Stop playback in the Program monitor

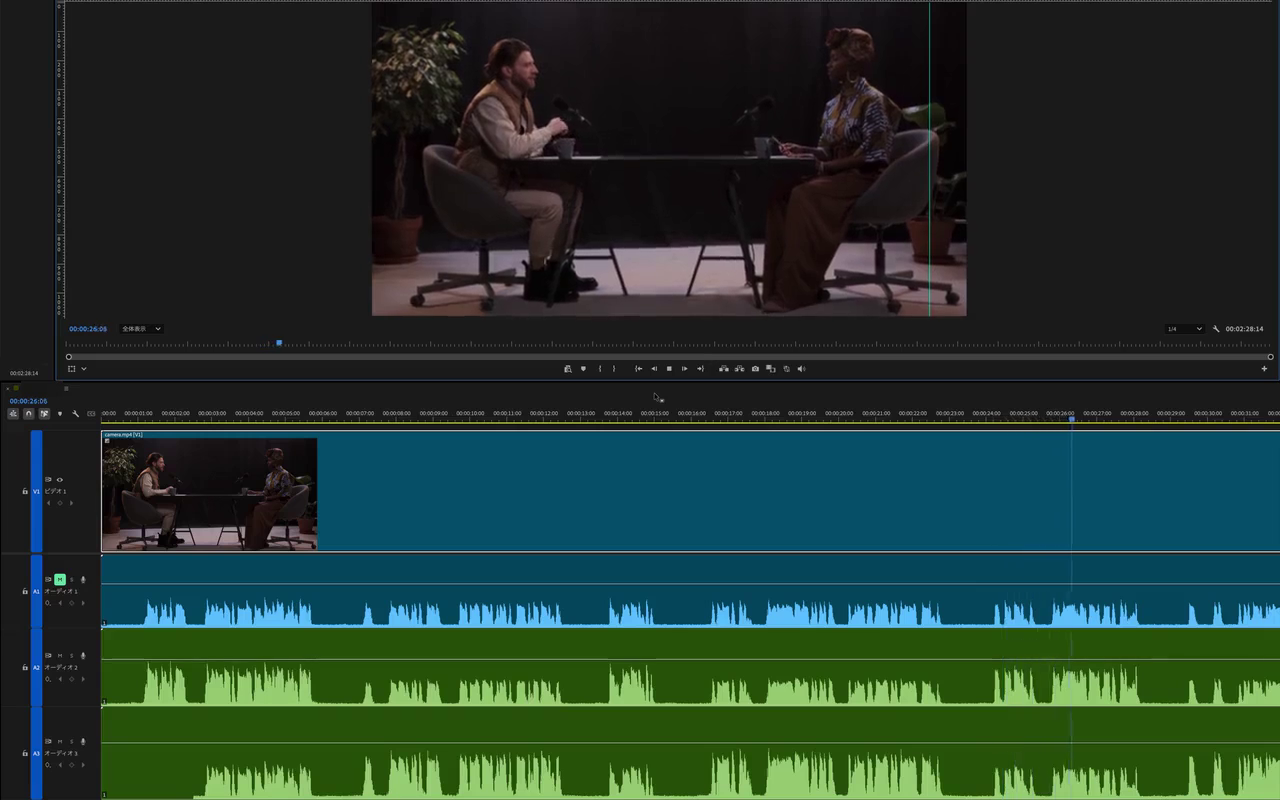(669, 369)
